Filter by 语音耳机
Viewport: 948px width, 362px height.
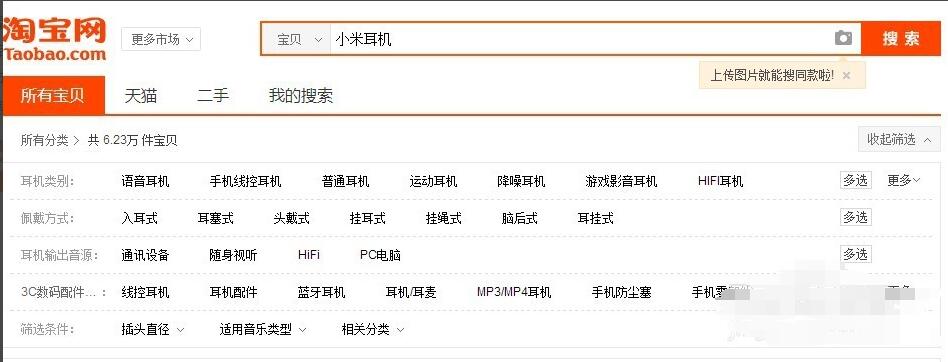[x=145, y=181]
